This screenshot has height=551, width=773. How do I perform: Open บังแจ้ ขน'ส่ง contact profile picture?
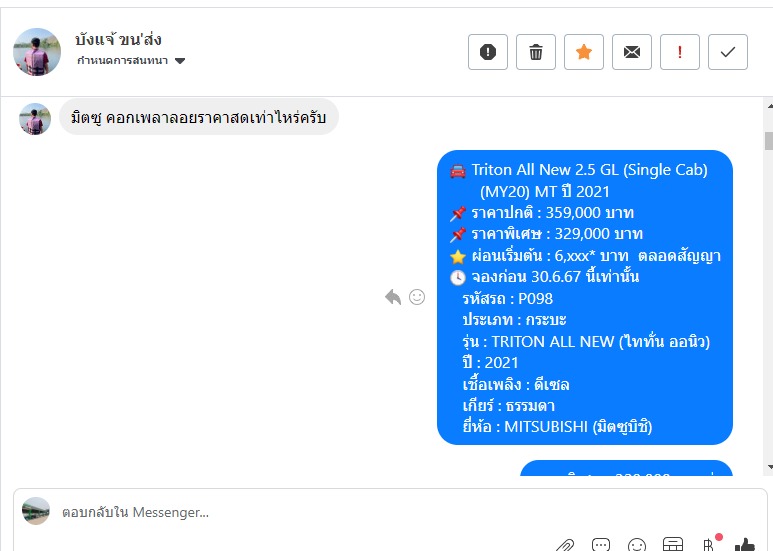pyautogui.click(x=36, y=52)
